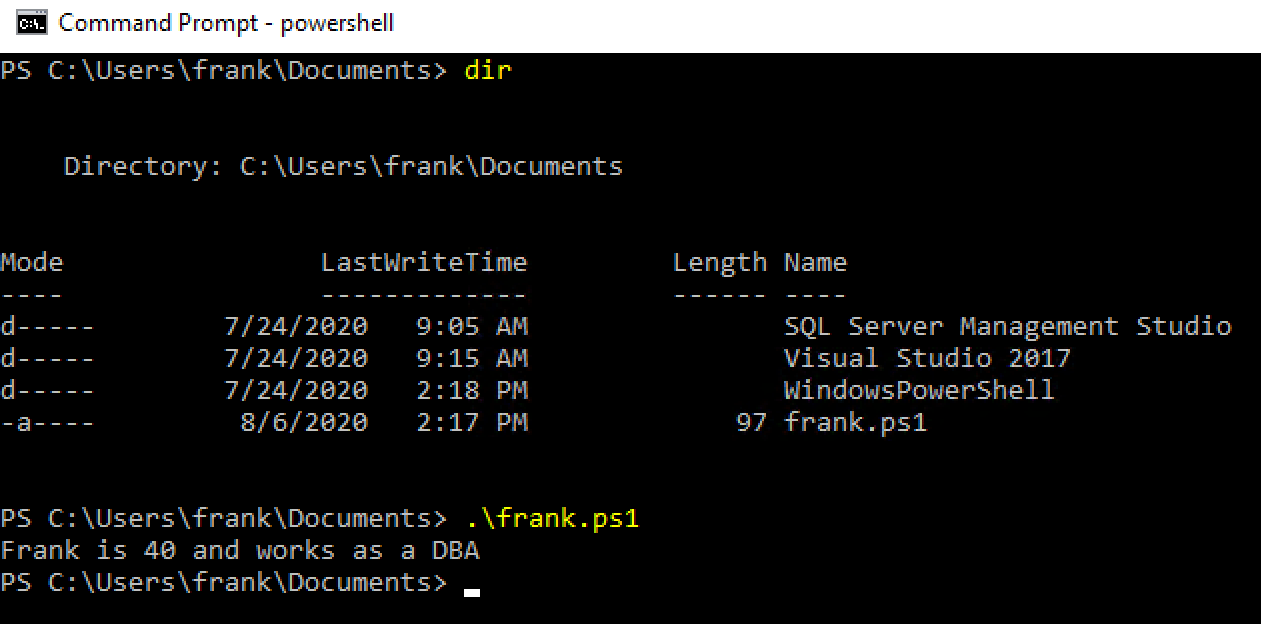Click the "8/6/2020" date entry
Viewport: 1261px width, 624px height.
(x=304, y=422)
